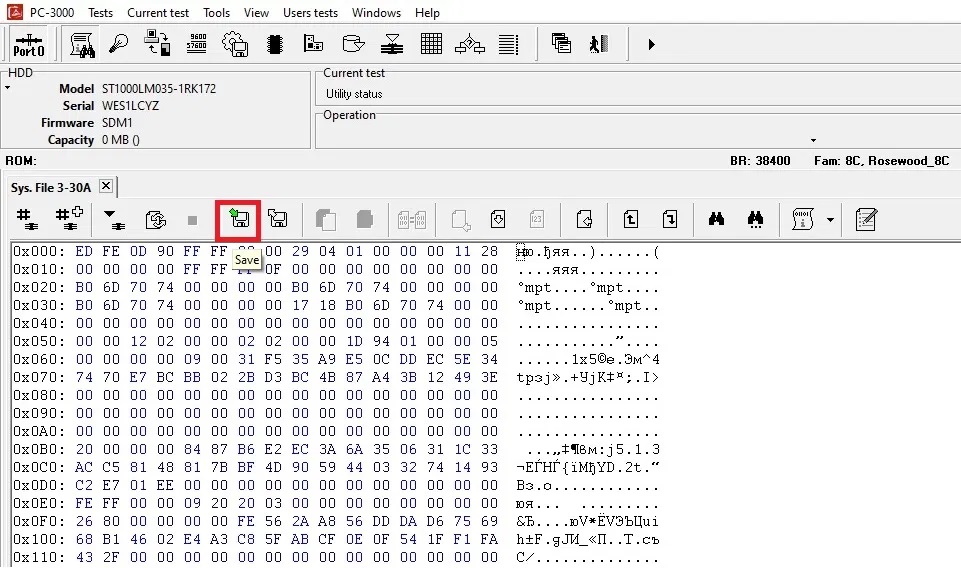The image size is (961, 568).
Task: Open the Tests menu
Action: 100,13
